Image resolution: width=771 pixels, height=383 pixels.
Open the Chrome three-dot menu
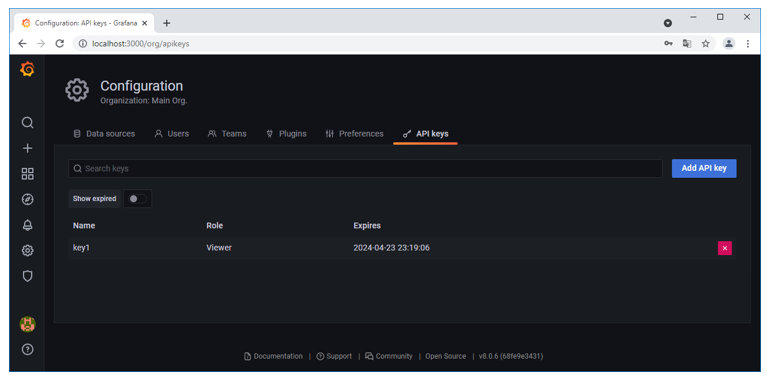point(747,44)
